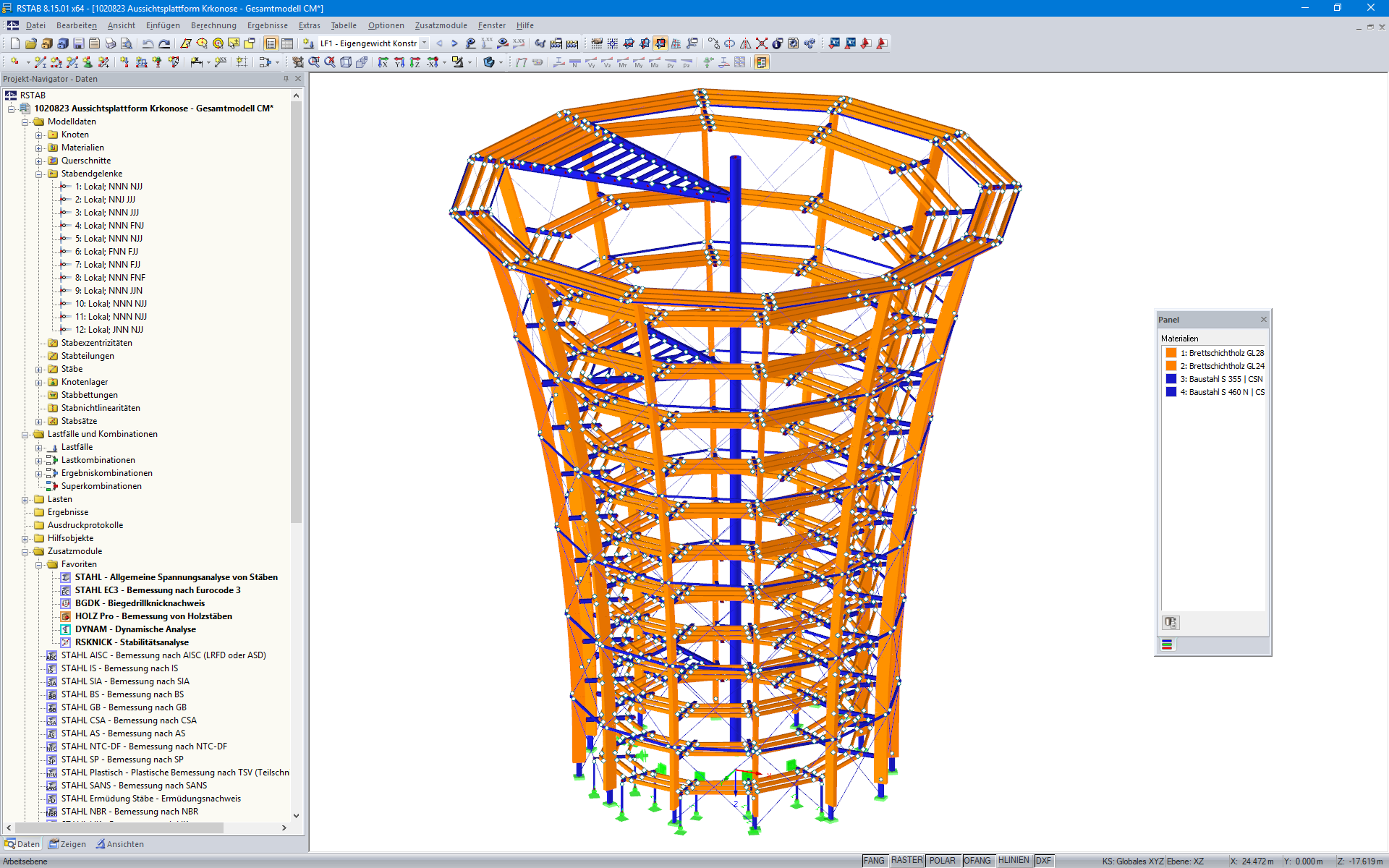Click the Dimension tool icon
The image size is (1389, 868).
coord(196,62)
